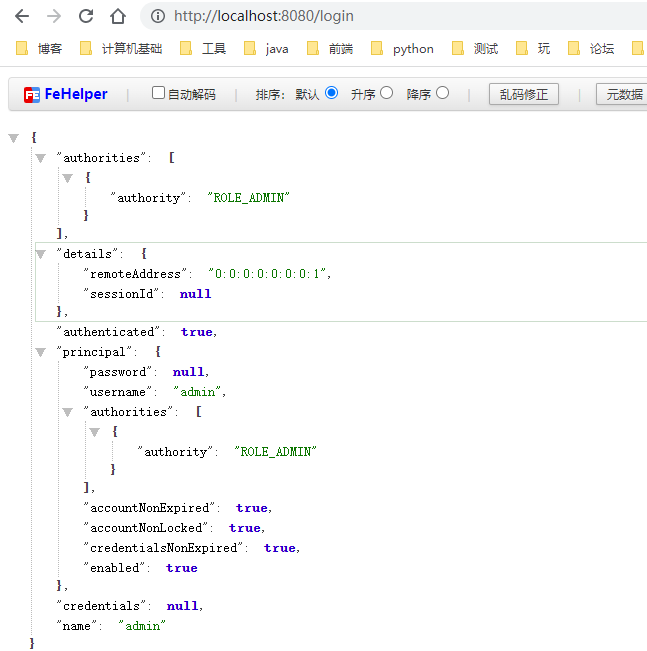Select the name "admin" value
The height and width of the screenshot is (651, 647).
pos(142,626)
